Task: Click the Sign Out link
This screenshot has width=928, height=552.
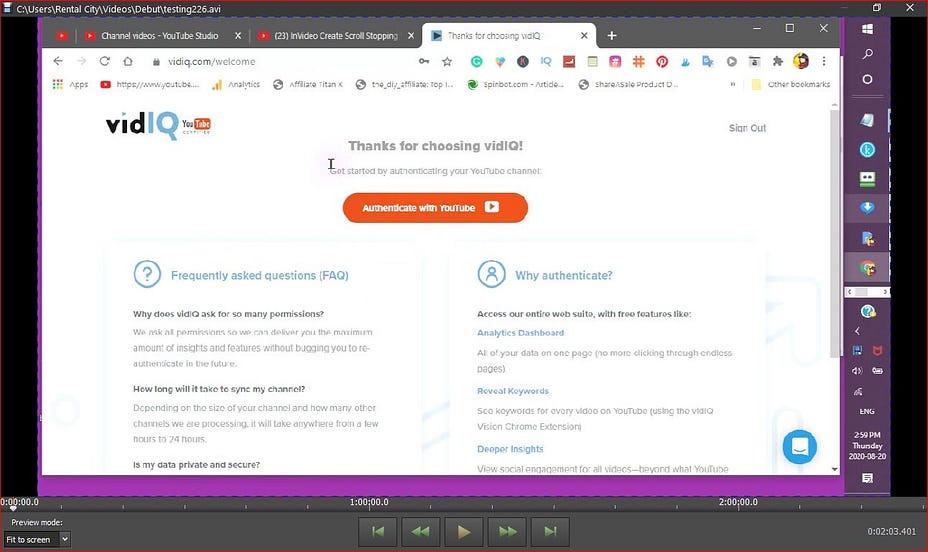Action: (747, 128)
